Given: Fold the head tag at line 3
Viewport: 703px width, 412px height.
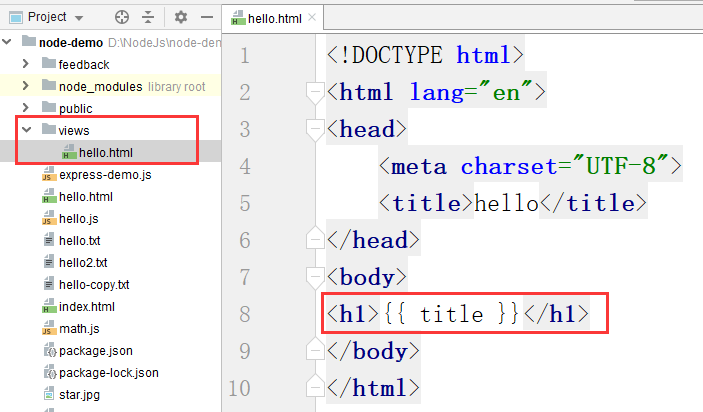Looking at the screenshot, I should (x=315, y=130).
